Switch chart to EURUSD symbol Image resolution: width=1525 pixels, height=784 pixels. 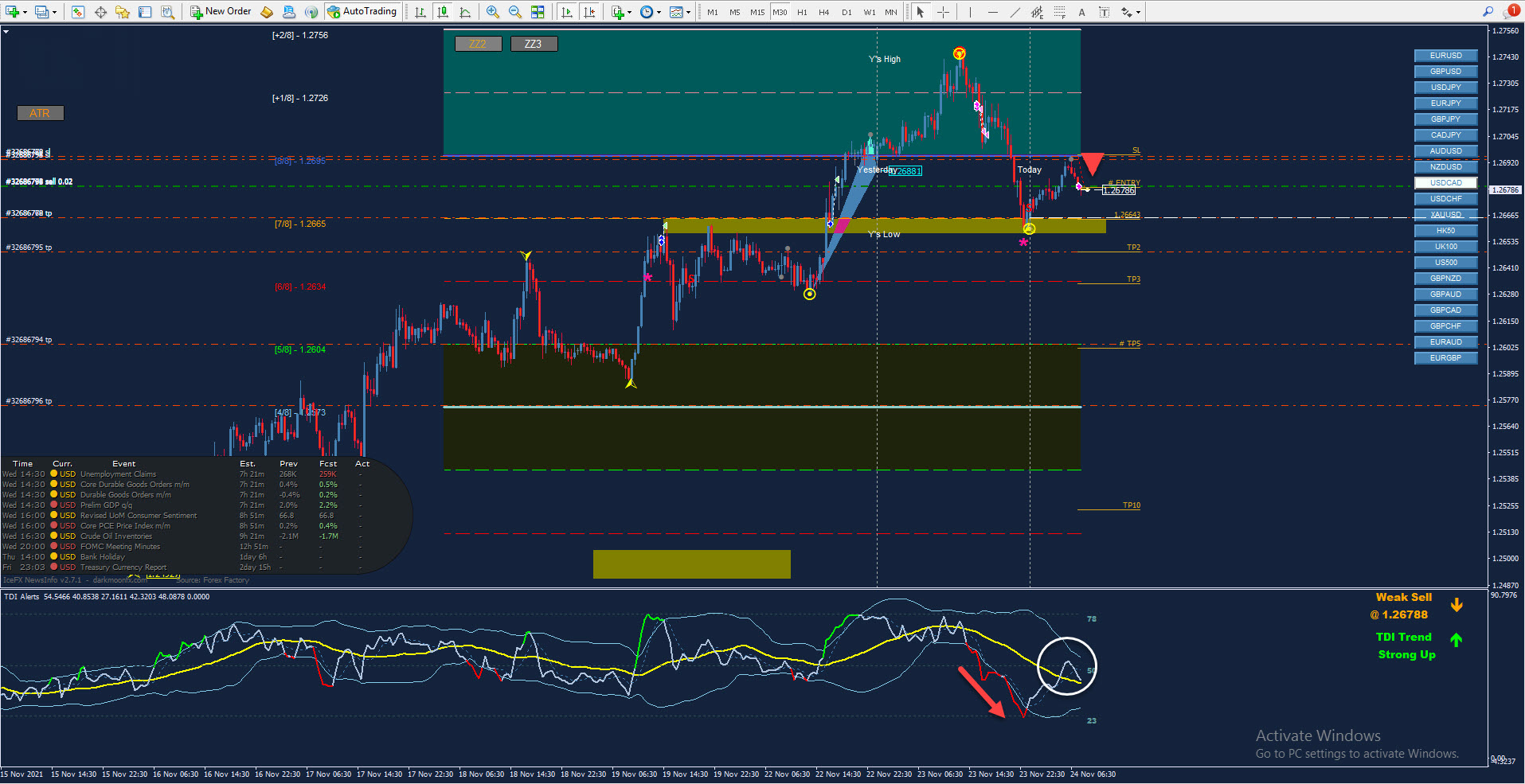click(x=1445, y=56)
